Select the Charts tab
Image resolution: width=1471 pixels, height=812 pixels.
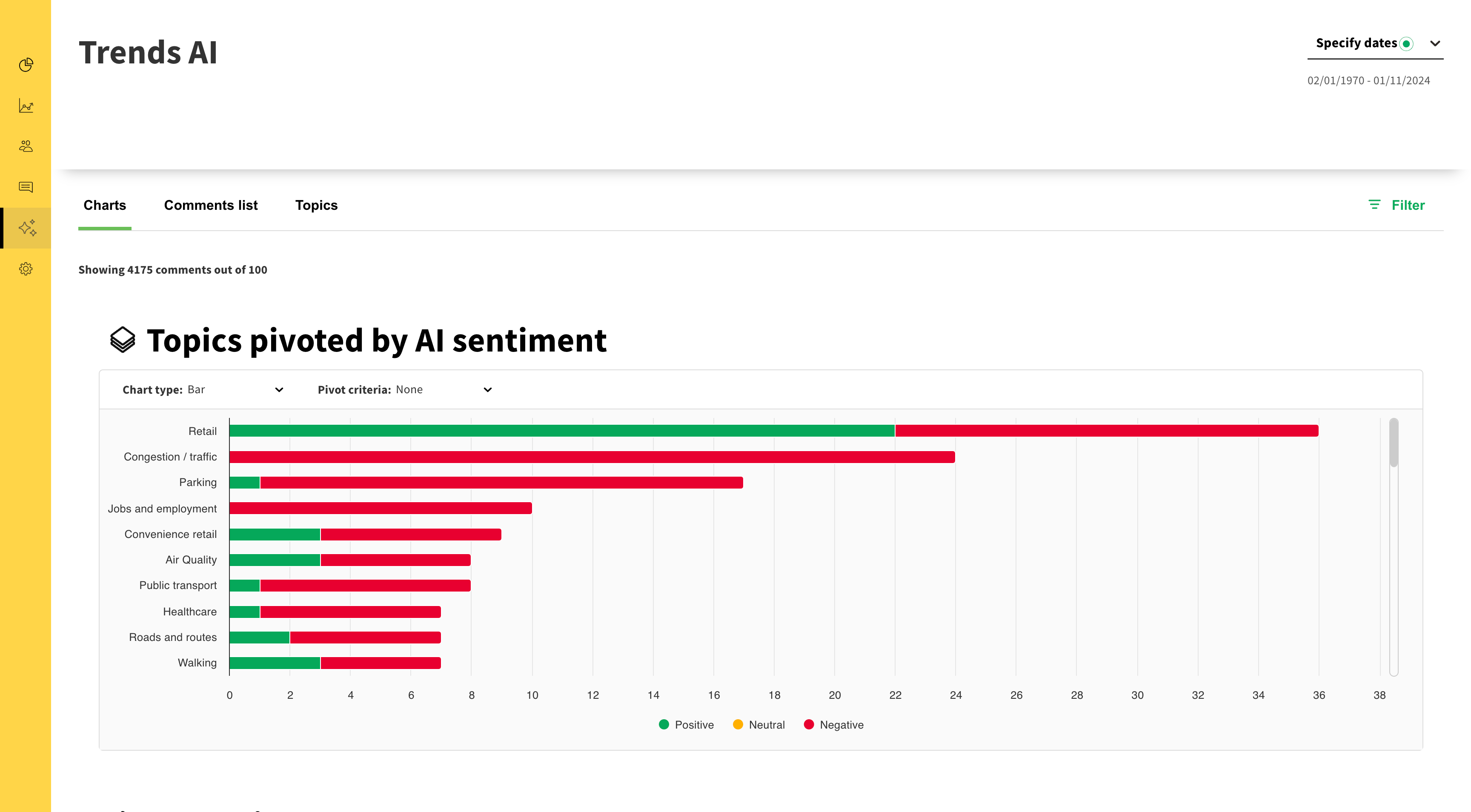(x=105, y=206)
